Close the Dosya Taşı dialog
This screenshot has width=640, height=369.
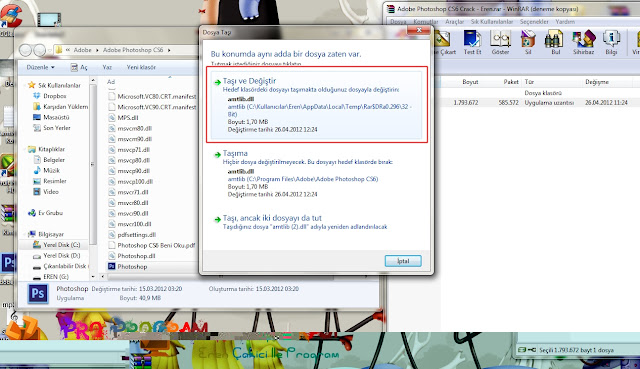click(x=419, y=30)
